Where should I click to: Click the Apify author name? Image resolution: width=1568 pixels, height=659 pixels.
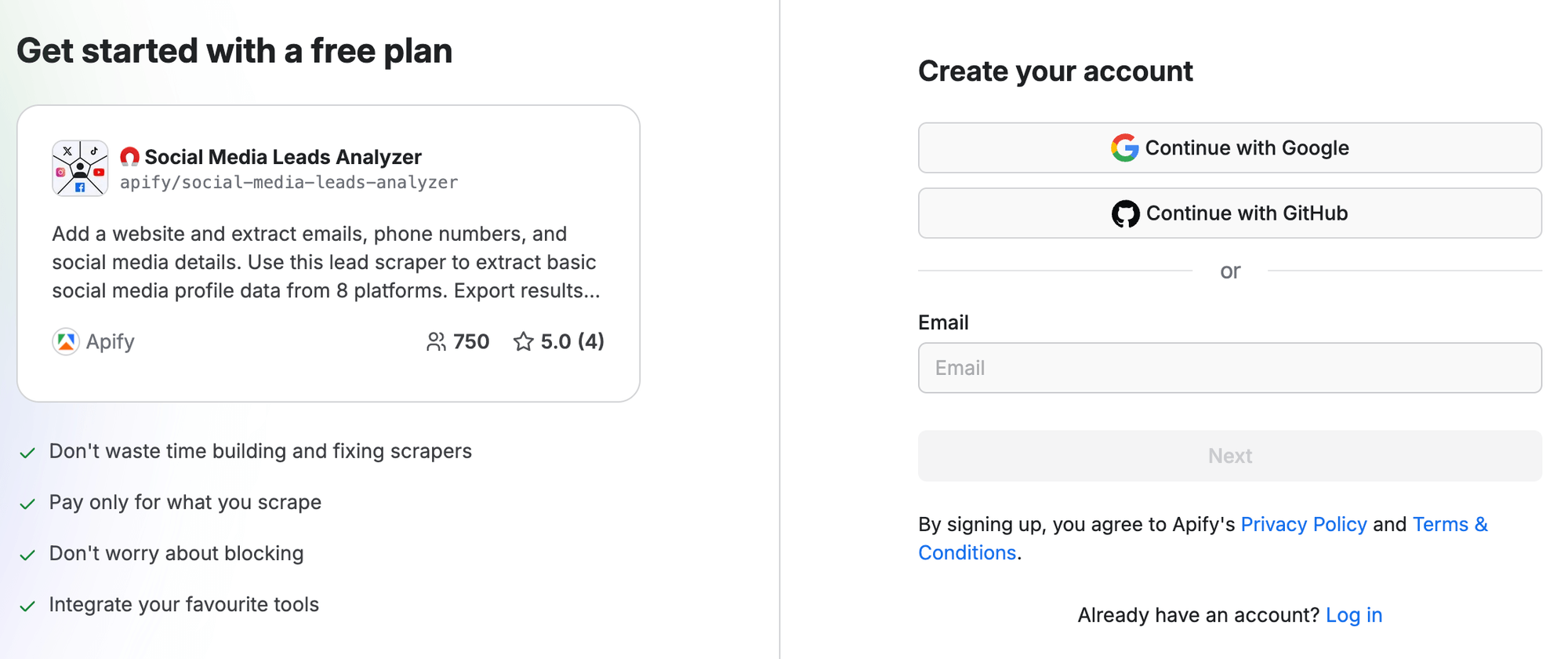pyautogui.click(x=111, y=342)
